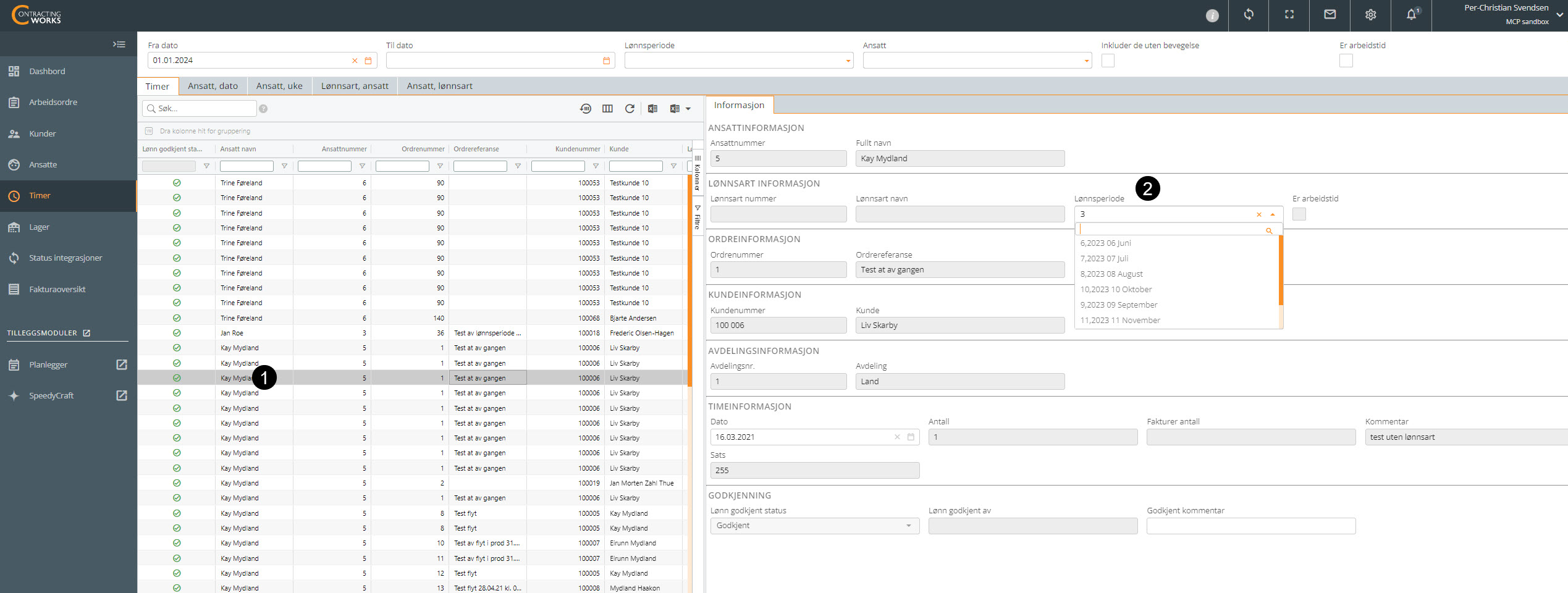Image resolution: width=1568 pixels, height=593 pixels.
Task: Clear the Lønnsperiode value 3
Action: pos(1258,214)
